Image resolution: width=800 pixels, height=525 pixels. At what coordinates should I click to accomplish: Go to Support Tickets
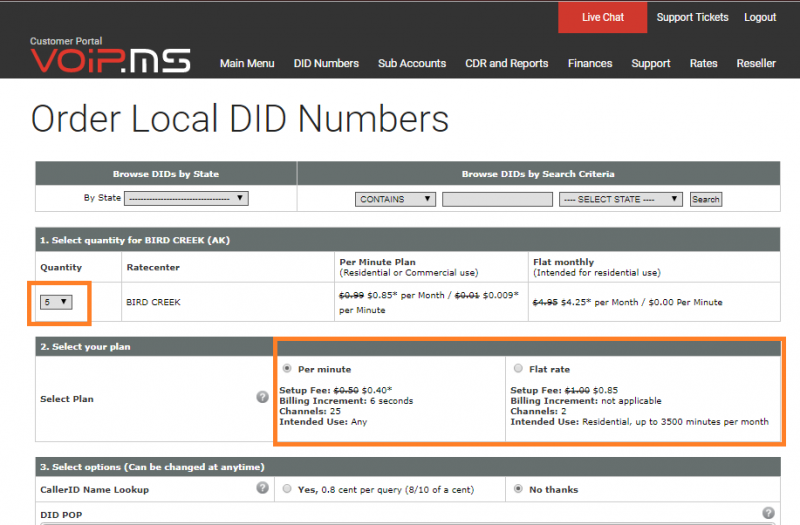click(692, 17)
